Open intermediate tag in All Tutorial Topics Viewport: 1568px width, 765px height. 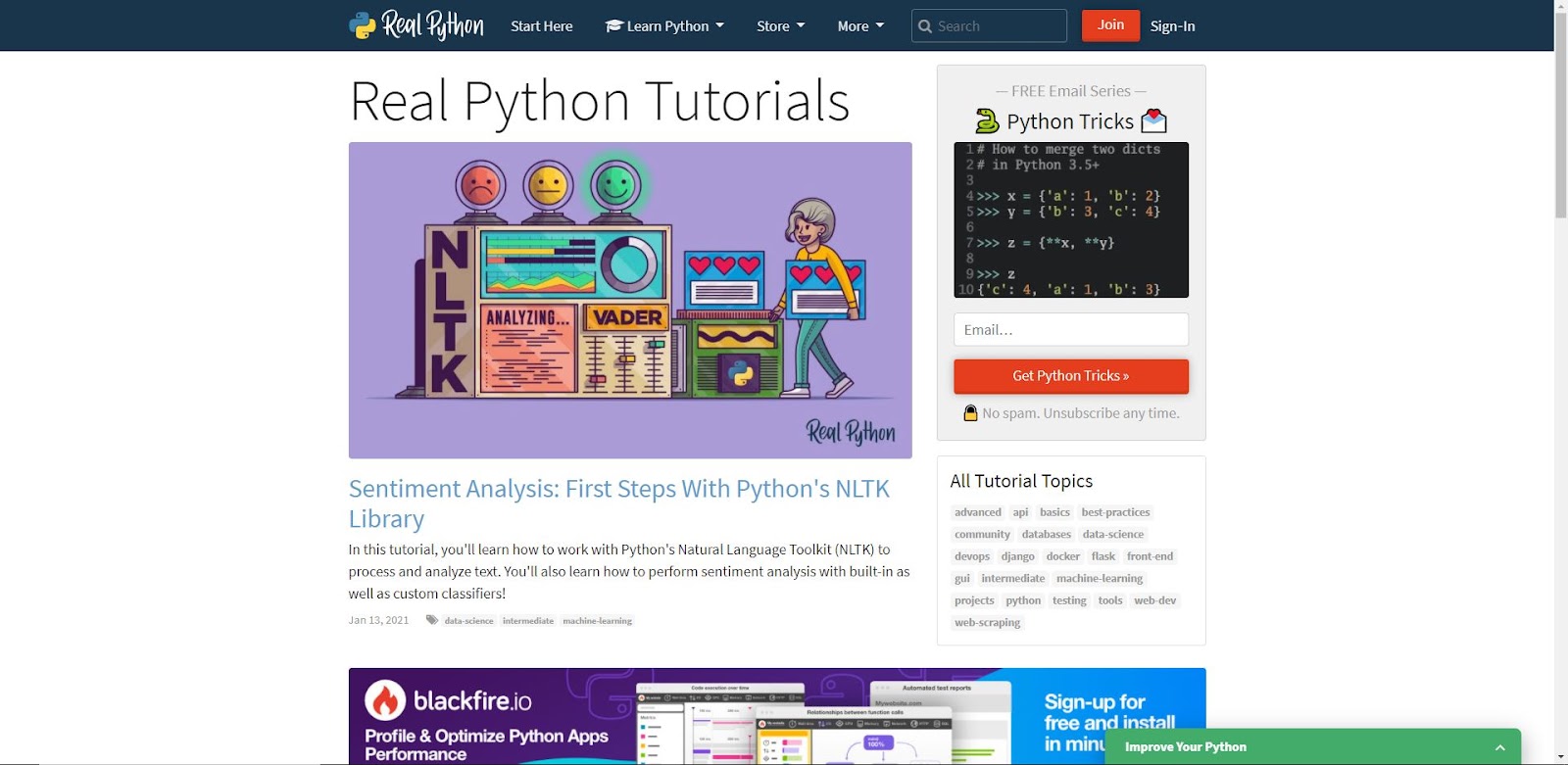click(x=1012, y=579)
